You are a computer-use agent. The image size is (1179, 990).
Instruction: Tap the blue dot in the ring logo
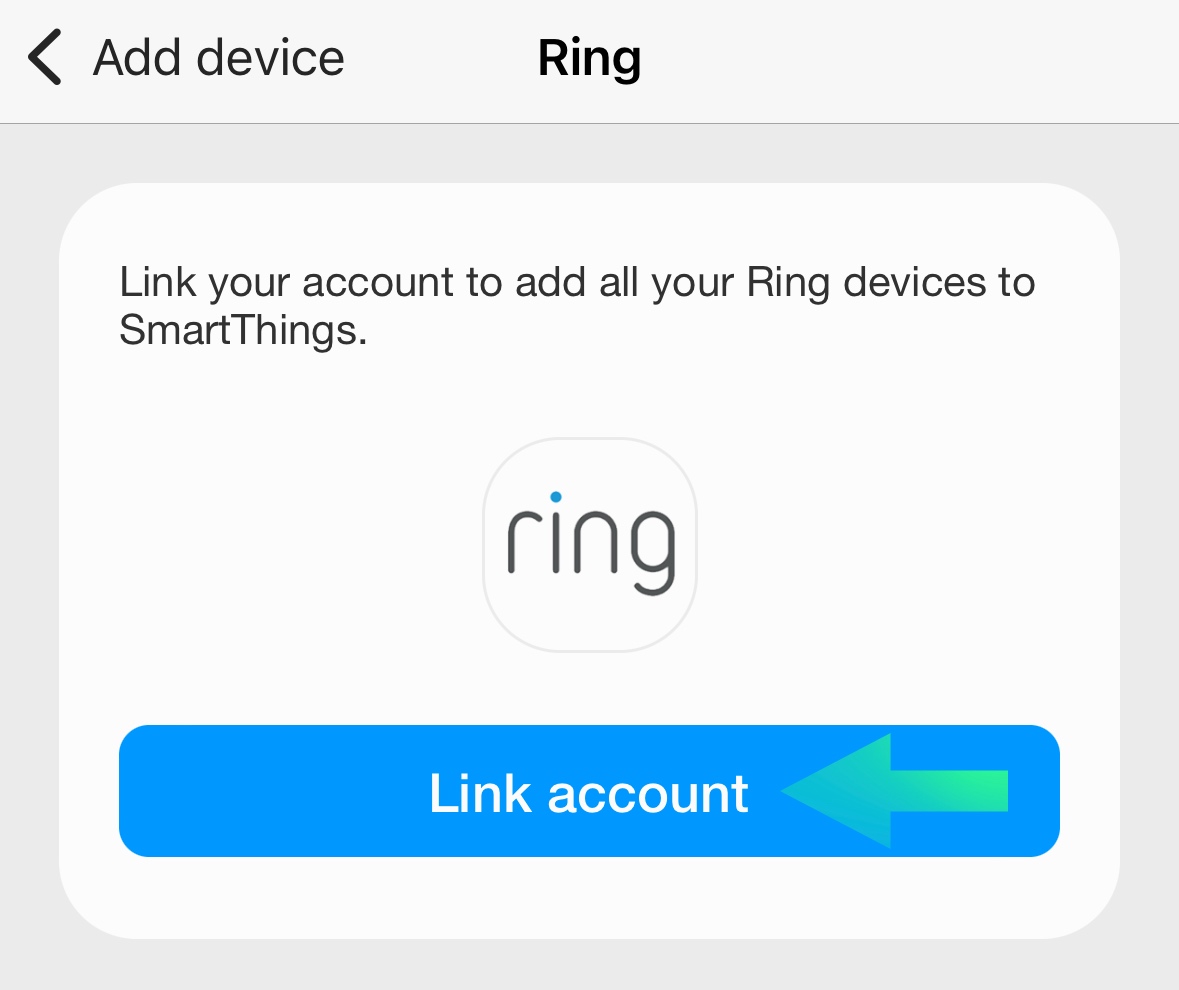pyautogui.click(x=556, y=496)
